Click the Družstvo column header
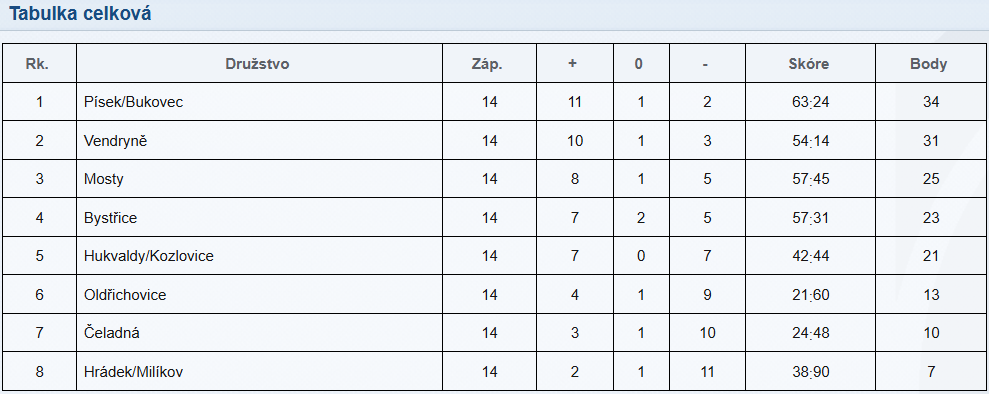The image size is (989, 394). 257,64
